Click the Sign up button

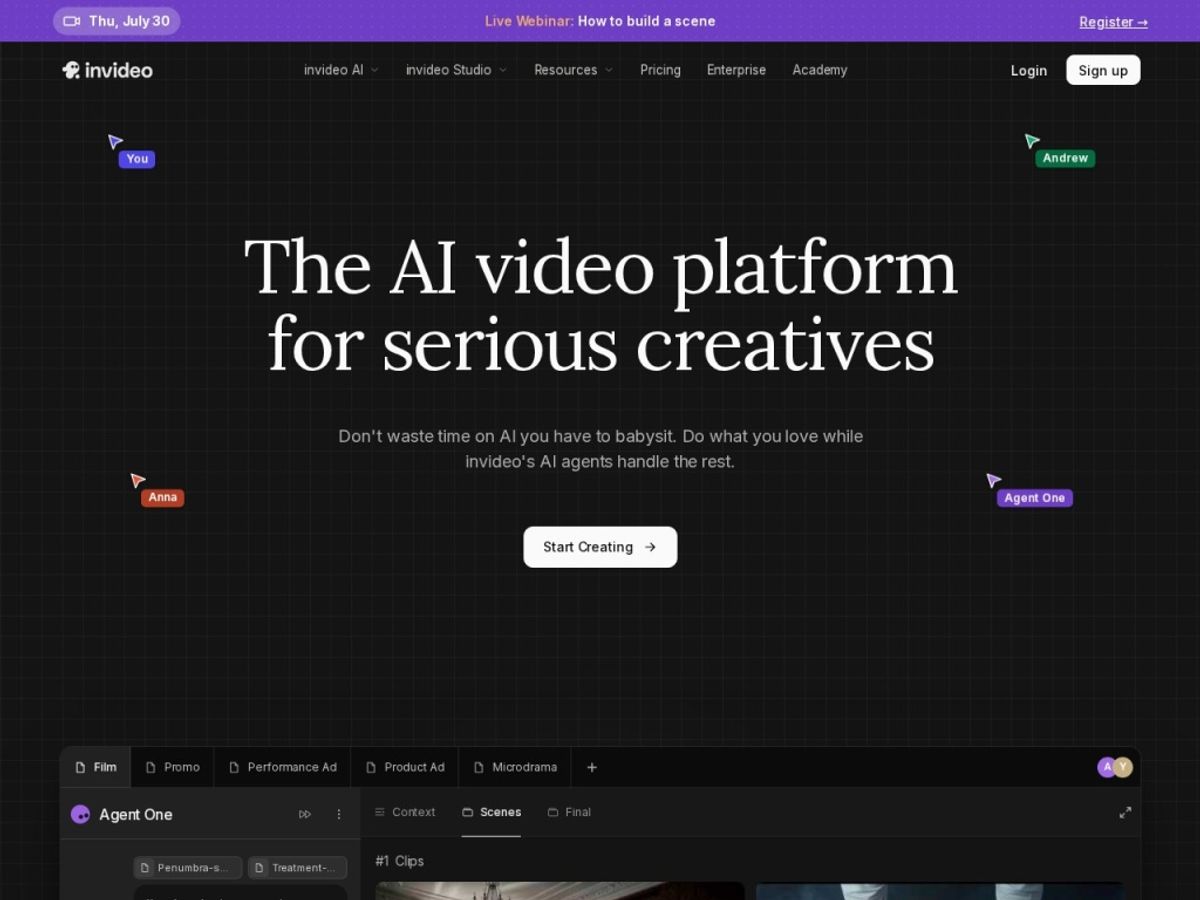coord(1103,70)
